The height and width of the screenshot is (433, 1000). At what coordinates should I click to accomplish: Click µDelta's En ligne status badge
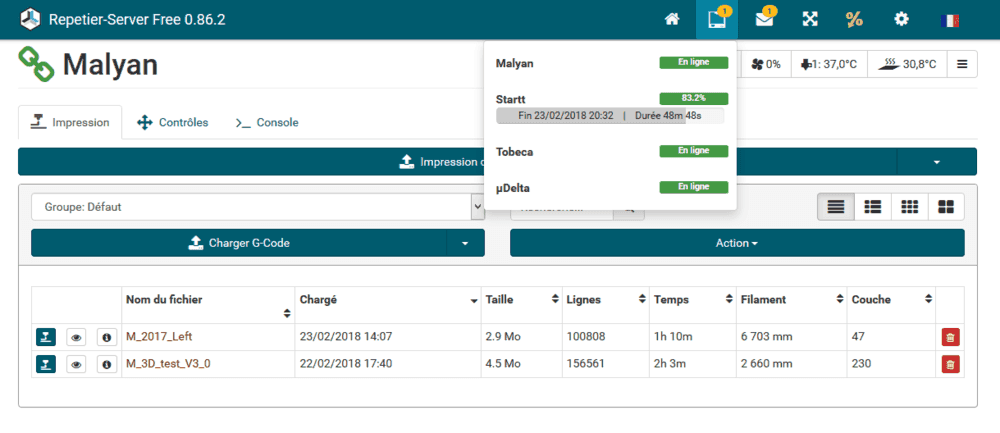pos(693,187)
